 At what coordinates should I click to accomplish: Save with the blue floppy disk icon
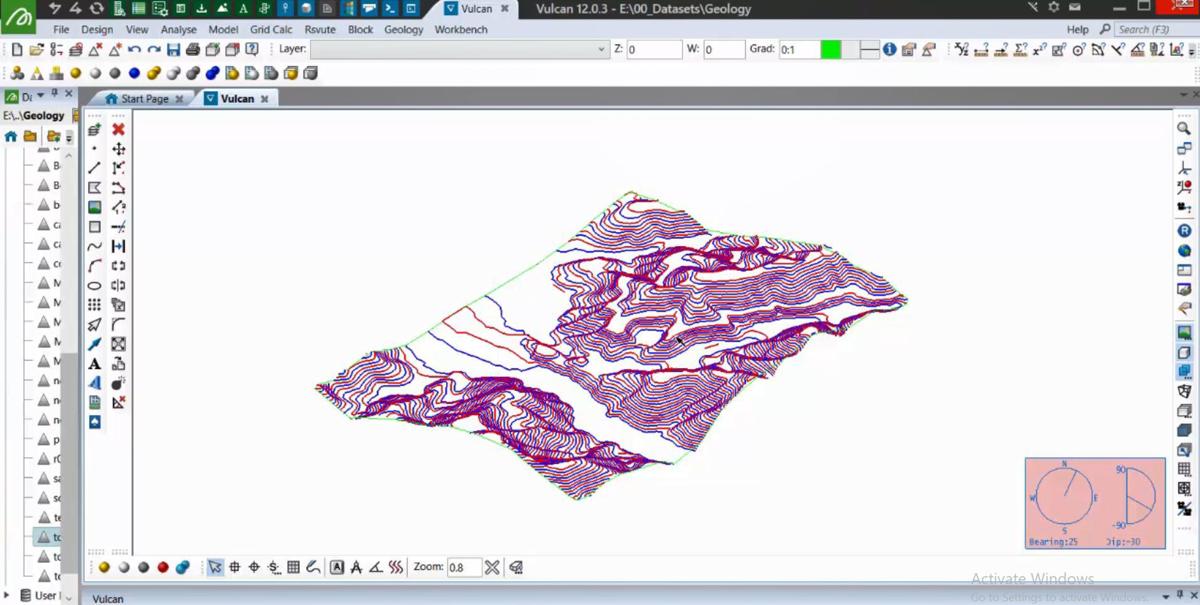(x=173, y=49)
